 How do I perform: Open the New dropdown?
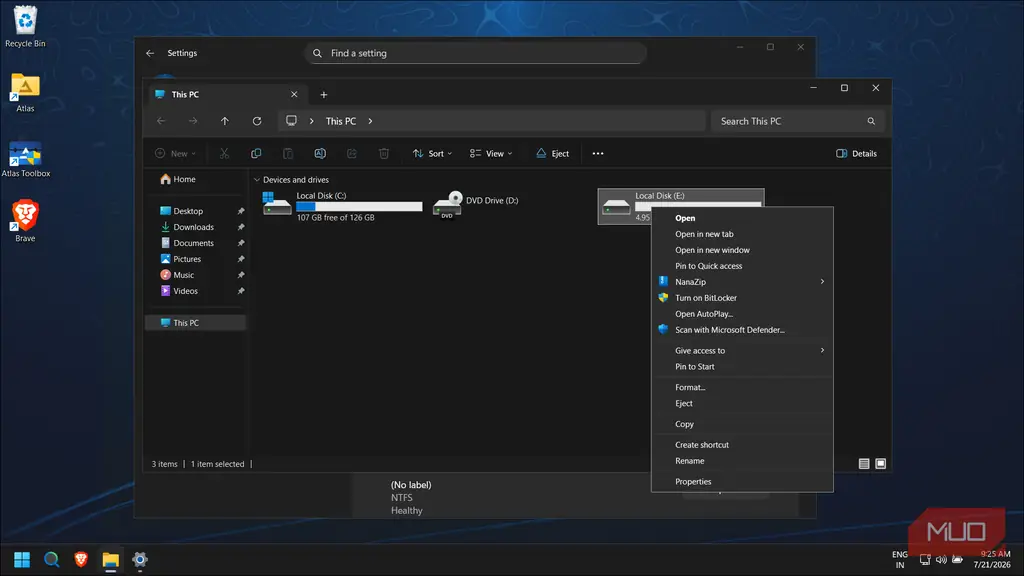pyautogui.click(x=175, y=153)
